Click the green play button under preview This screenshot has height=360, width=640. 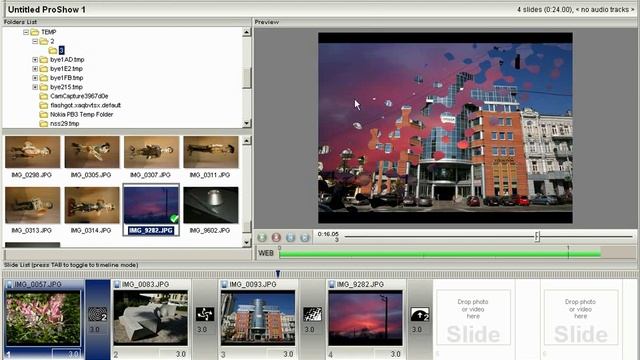262,237
